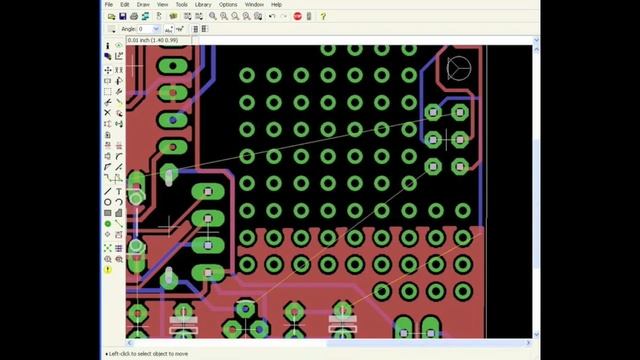This screenshot has width=640, height=360.
Task: Select the Ripup tool
Action: click(119, 178)
